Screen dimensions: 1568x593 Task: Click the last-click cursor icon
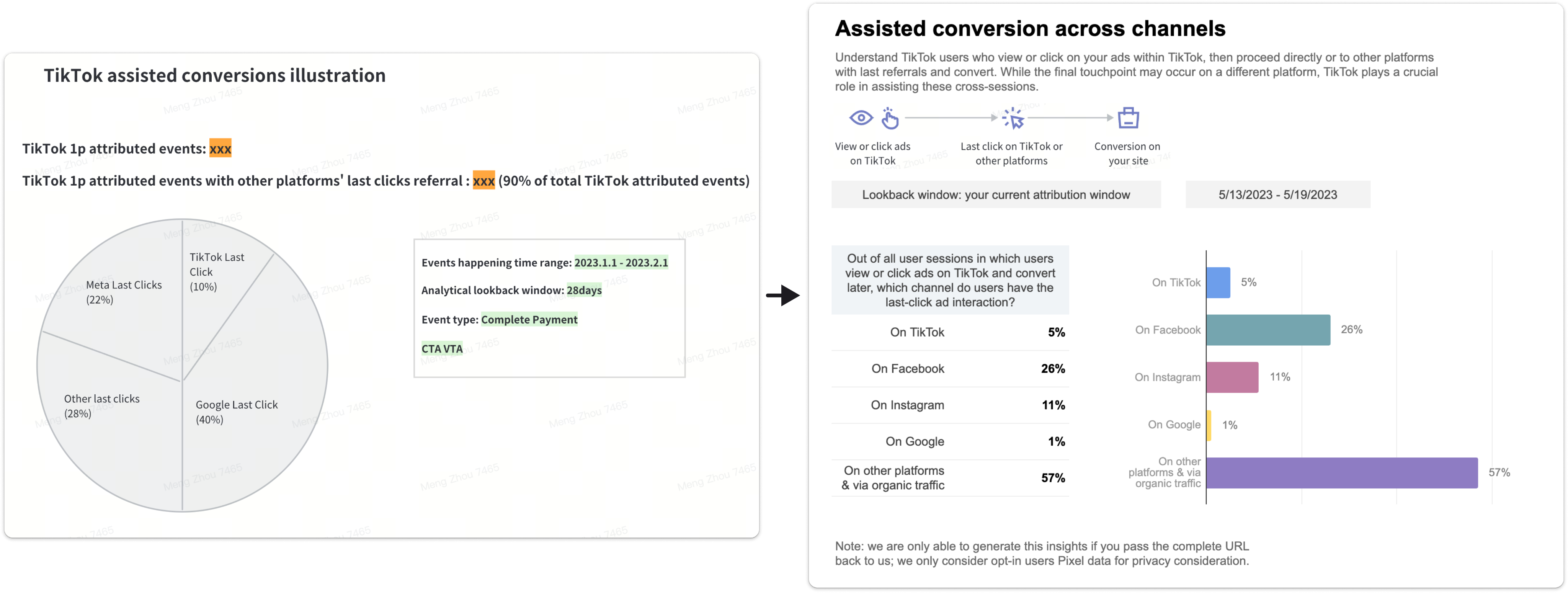1013,118
